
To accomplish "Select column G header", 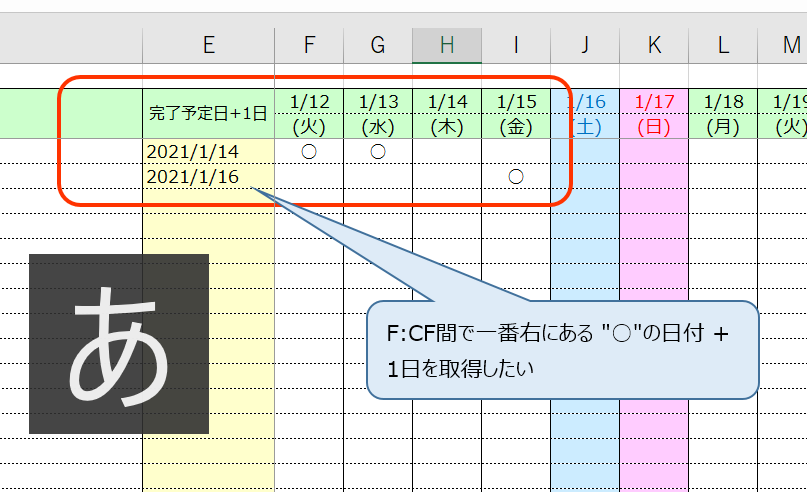I will 378,44.
